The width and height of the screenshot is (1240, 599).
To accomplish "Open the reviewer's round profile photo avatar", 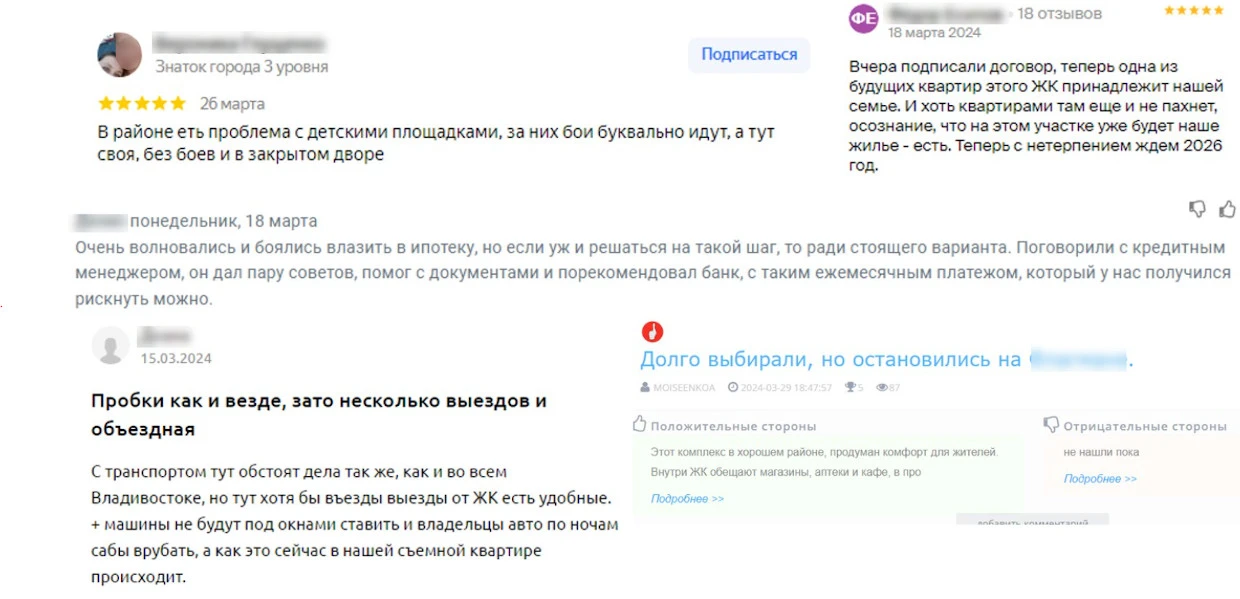I will 119,55.
